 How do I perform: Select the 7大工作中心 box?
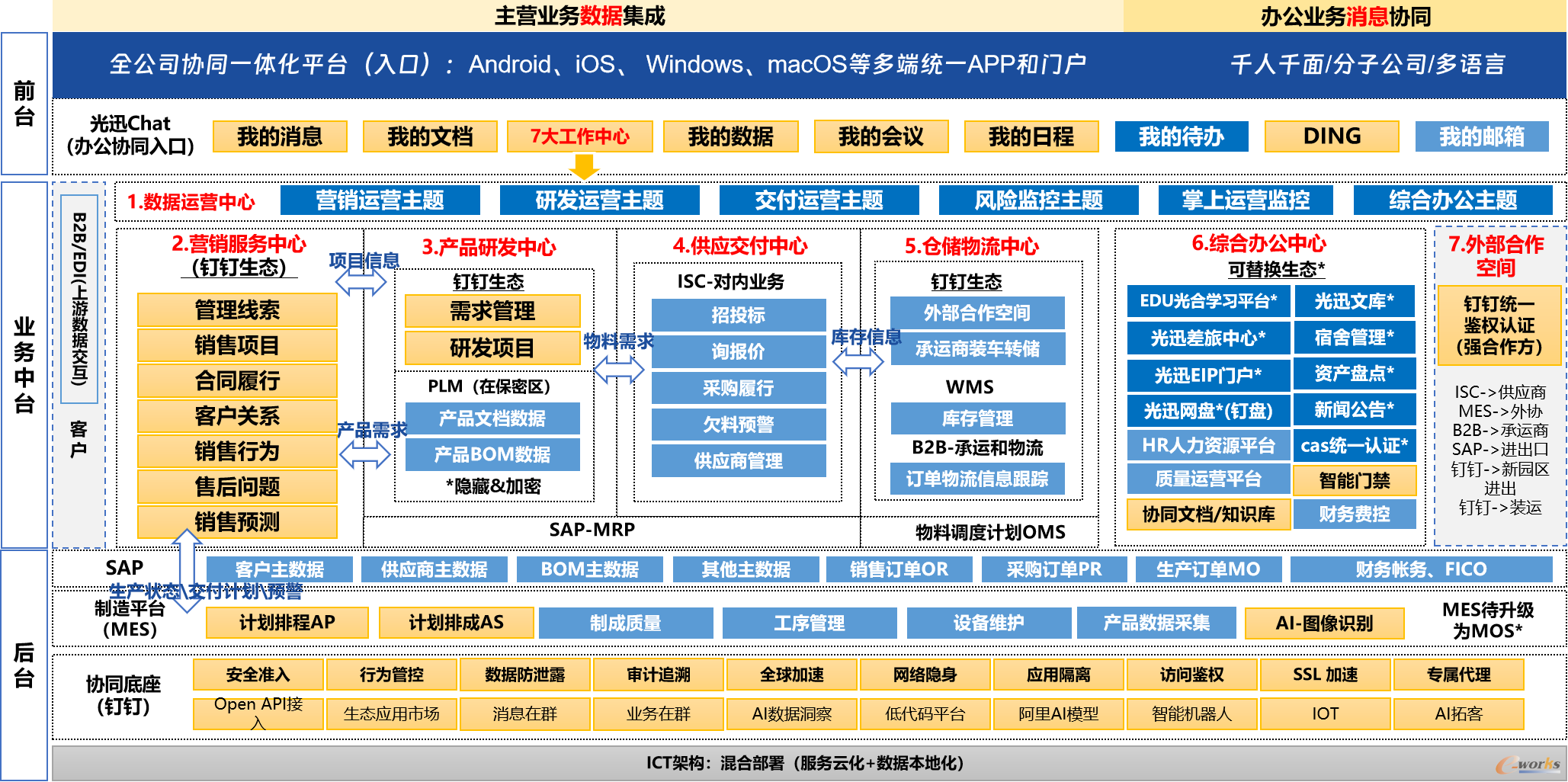tap(580, 136)
